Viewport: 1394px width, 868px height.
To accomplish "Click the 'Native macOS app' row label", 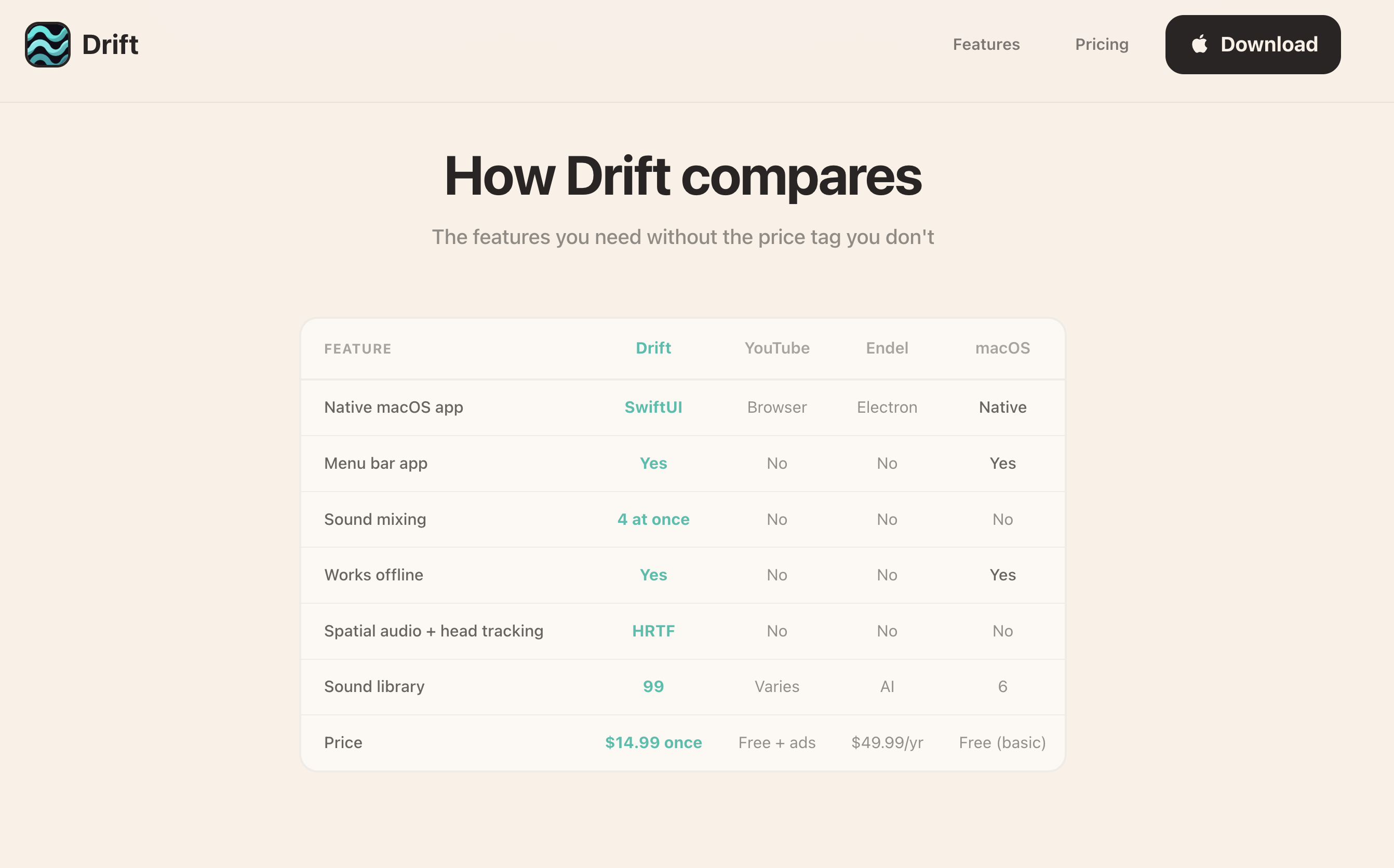I will click(x=394, y=407).
